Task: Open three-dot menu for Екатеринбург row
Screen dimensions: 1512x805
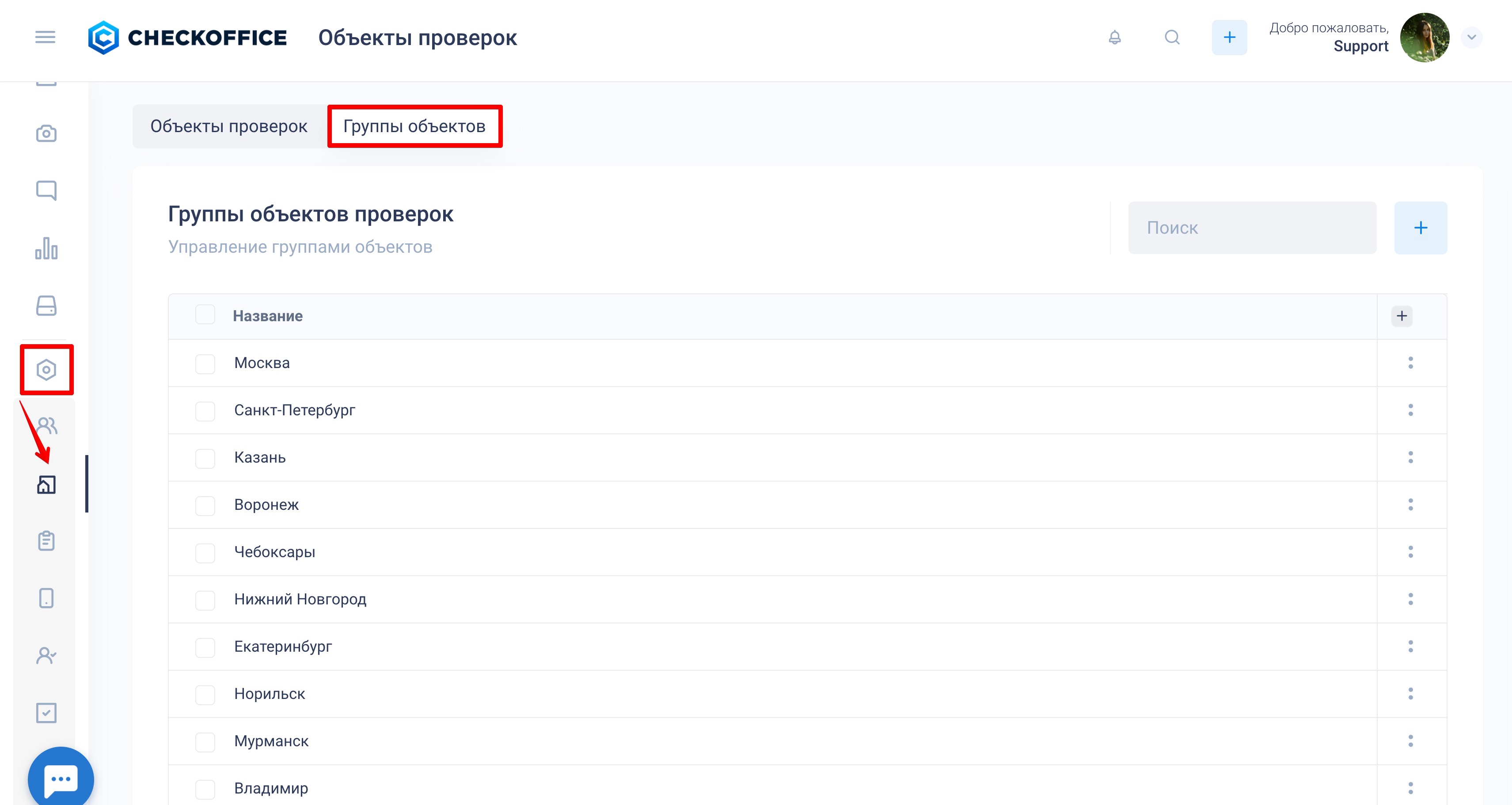Action: 1410,646
